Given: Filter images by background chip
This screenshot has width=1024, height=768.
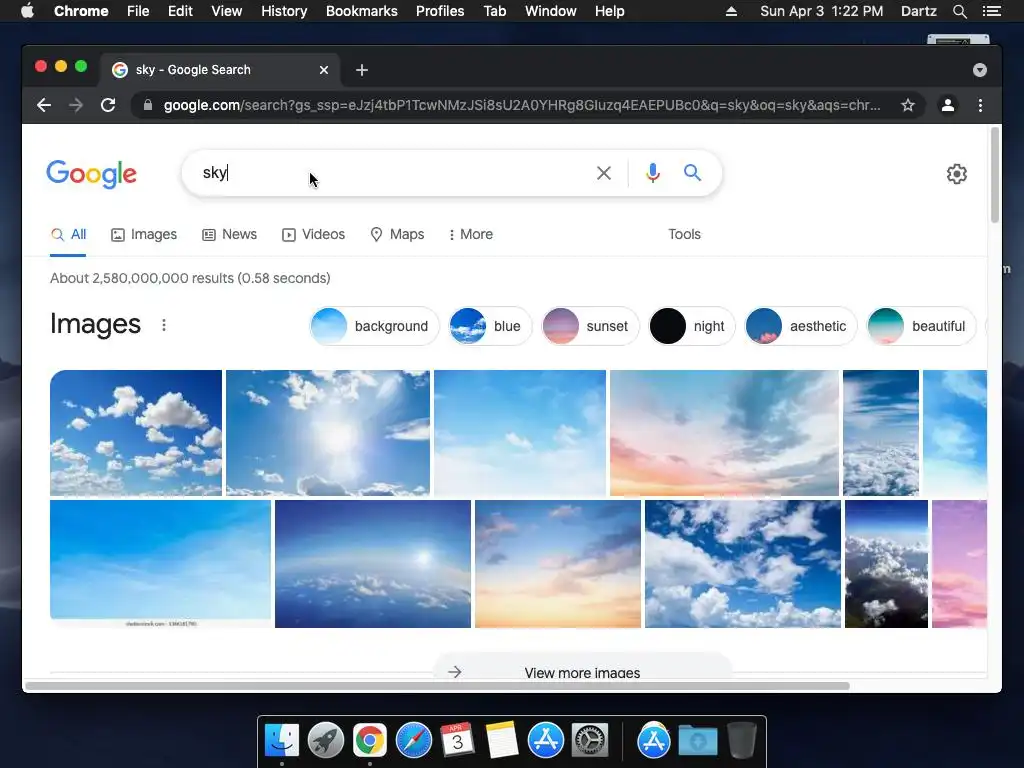Looking at the screenshot, I should pyautogui.click(x=374, y=326).
